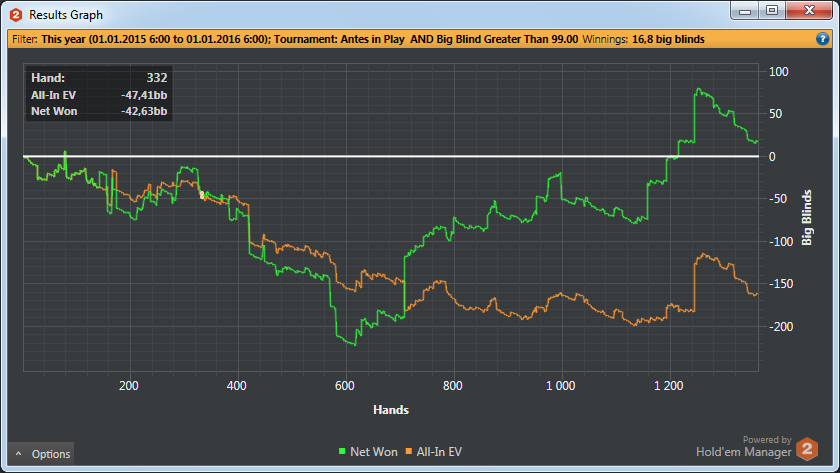This screenshot has width=840, height=473.
Task: Close the Results Graph window
Action: 808,11
